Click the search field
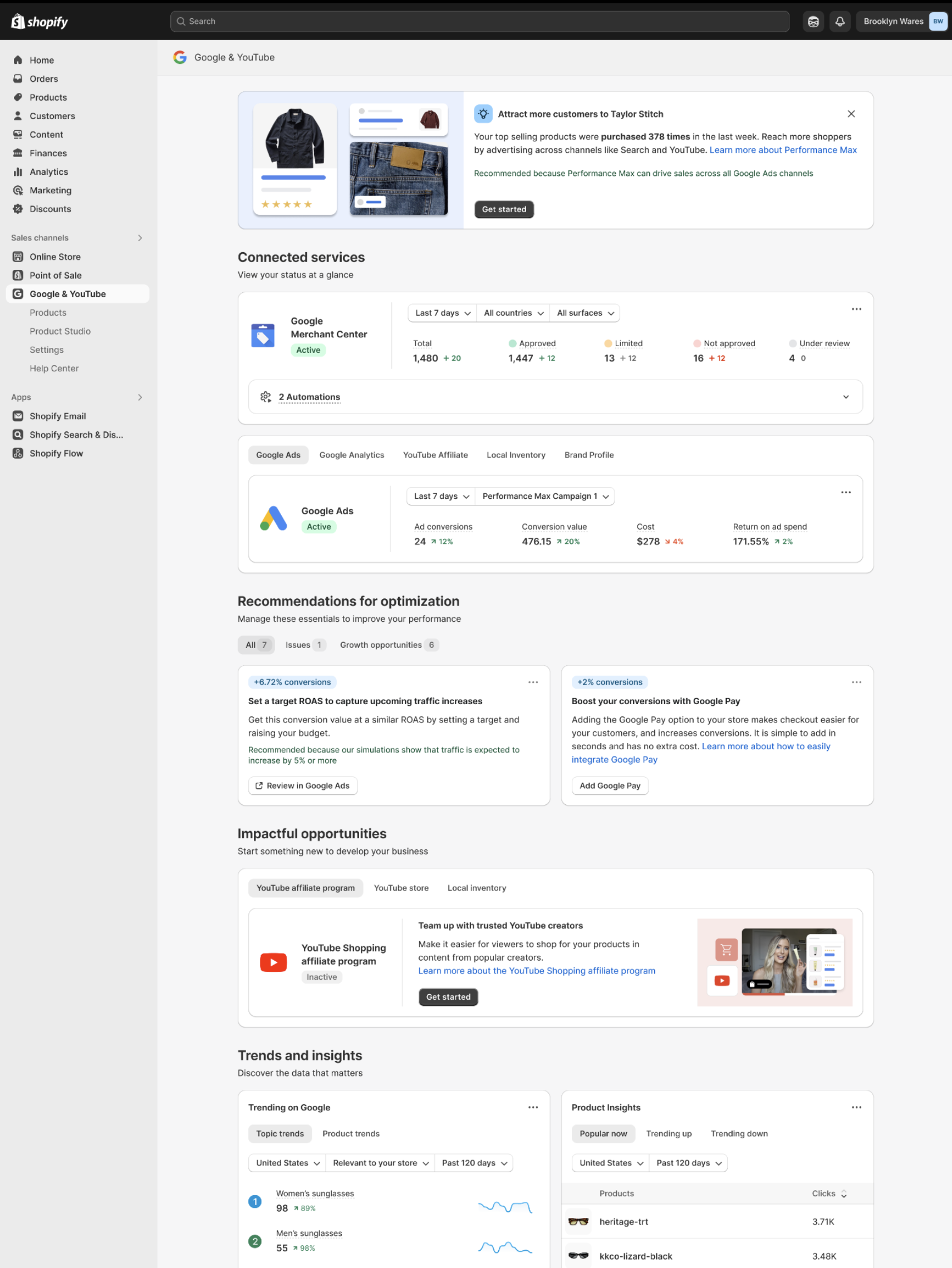Viewport: 952px width, 1268px height. [479, 21]
